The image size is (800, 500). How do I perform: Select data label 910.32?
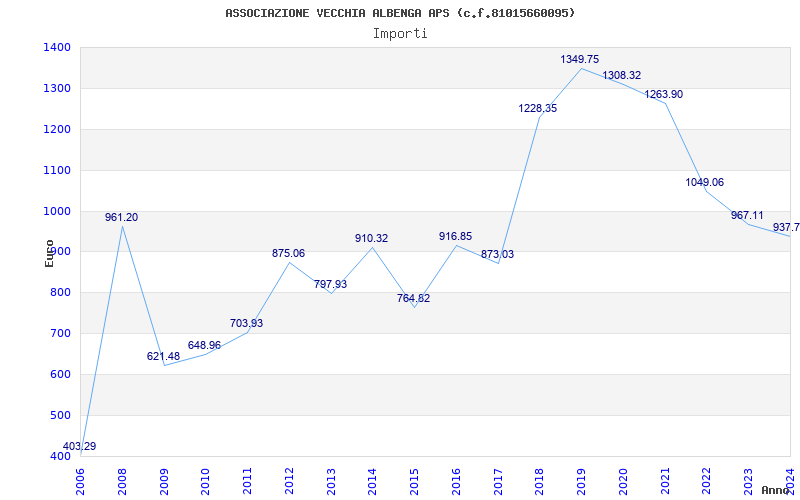371,238
